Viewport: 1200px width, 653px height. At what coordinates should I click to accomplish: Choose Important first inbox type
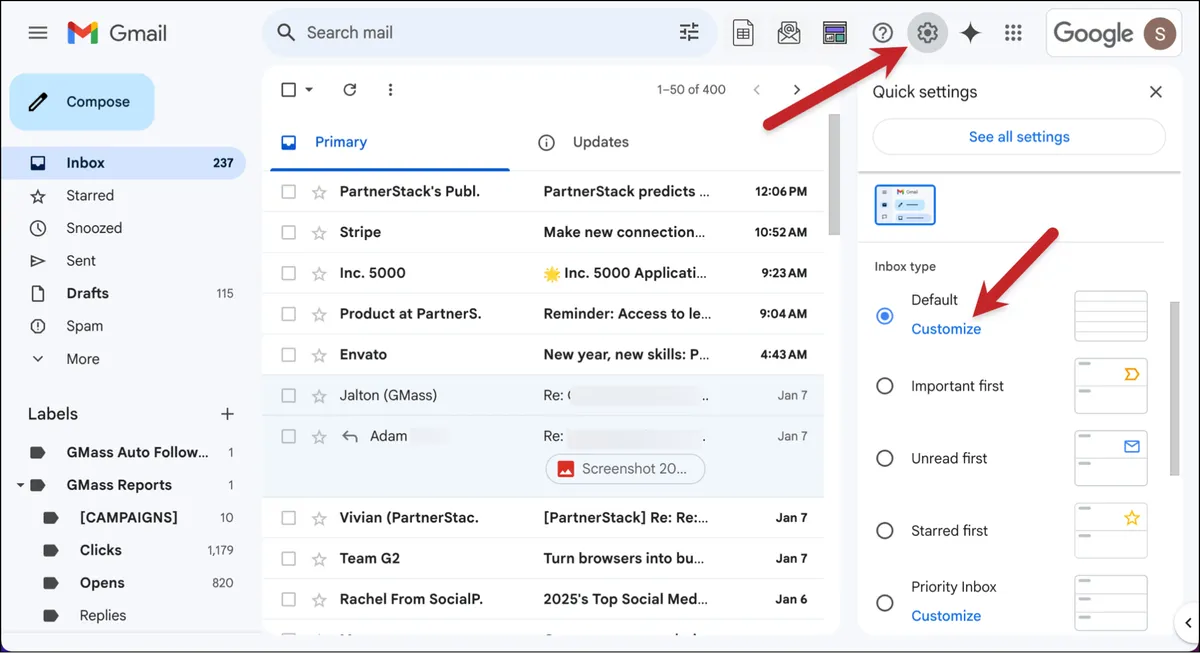(884, 386)
